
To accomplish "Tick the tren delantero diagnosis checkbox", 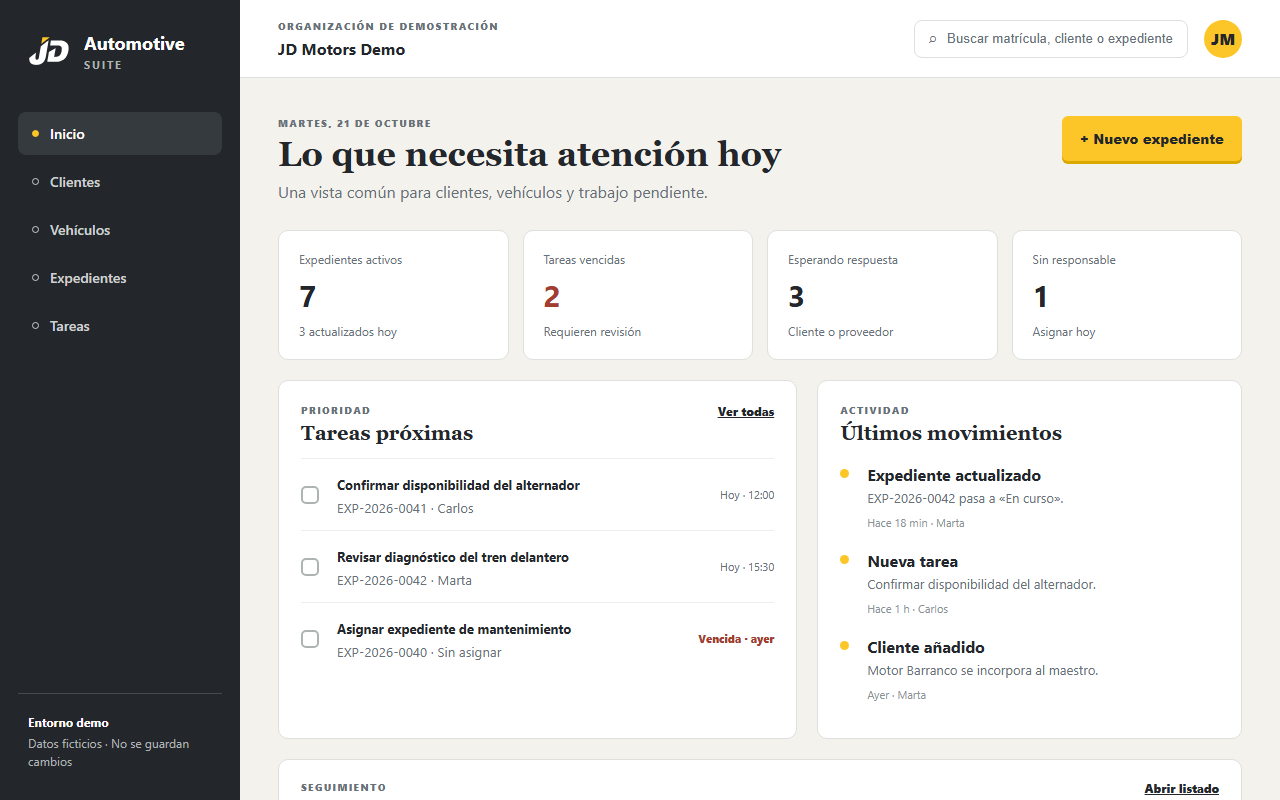I will click(x=310, y=567).
